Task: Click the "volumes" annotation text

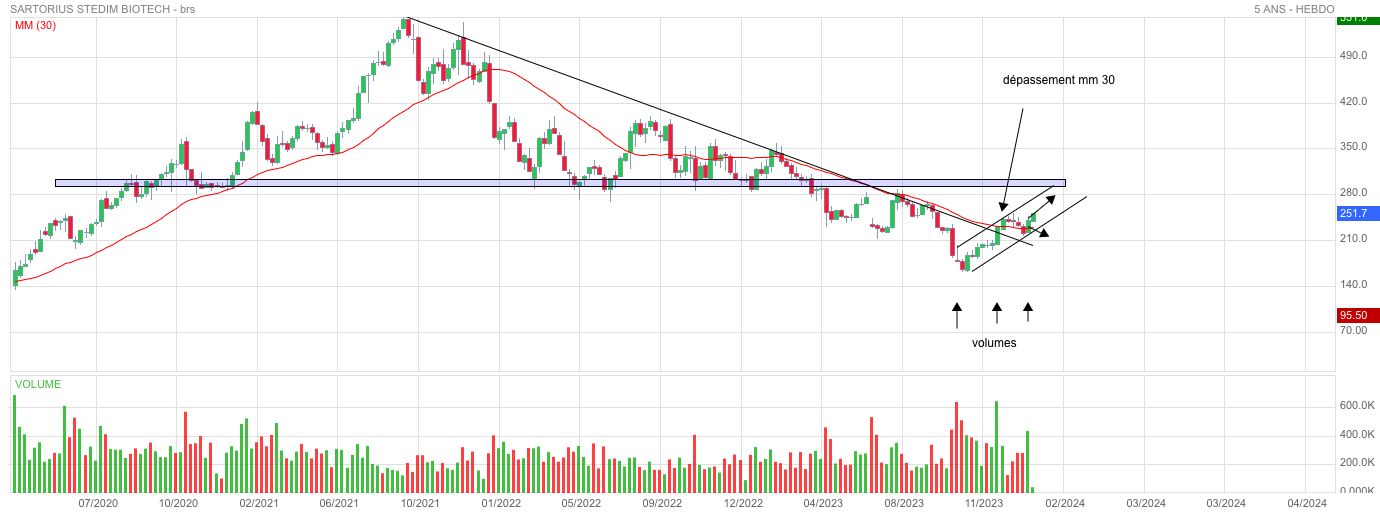Action: point(994,343)
